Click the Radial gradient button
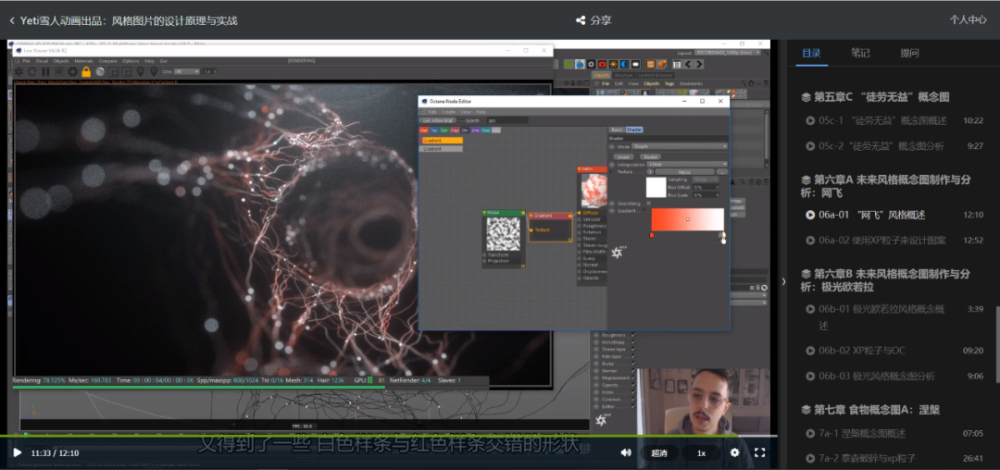Image resolution: width=1000 pixels, height=470 pixels. tap(651, 157)
